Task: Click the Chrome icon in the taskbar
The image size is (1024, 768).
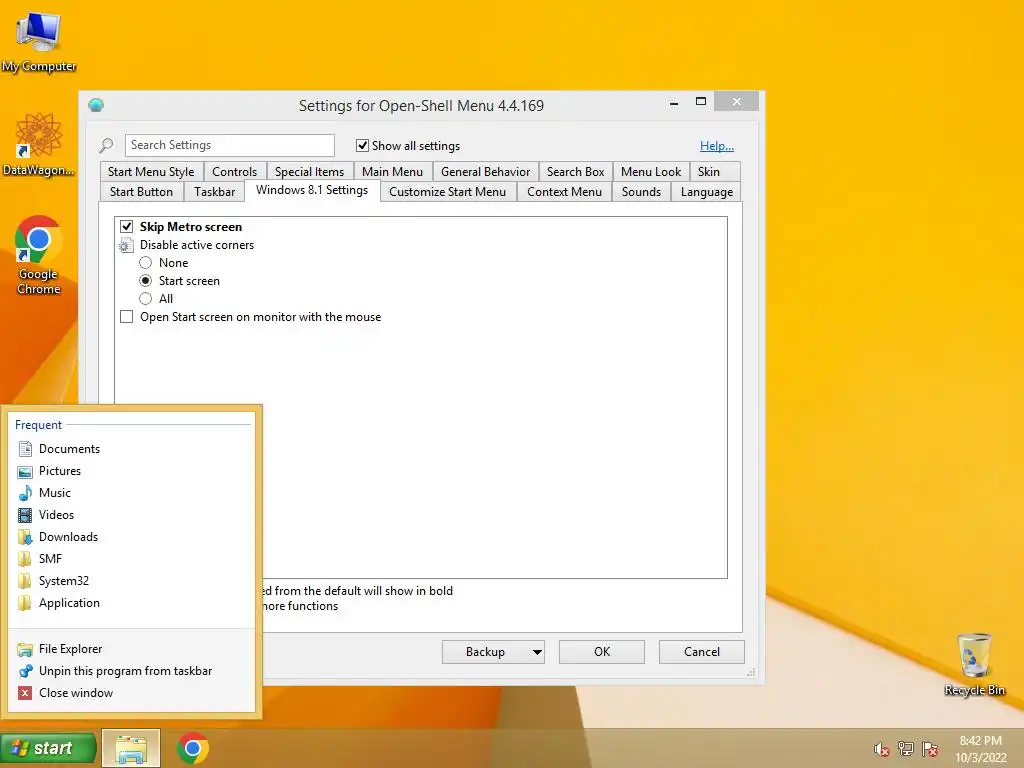Action: [193, 748]
